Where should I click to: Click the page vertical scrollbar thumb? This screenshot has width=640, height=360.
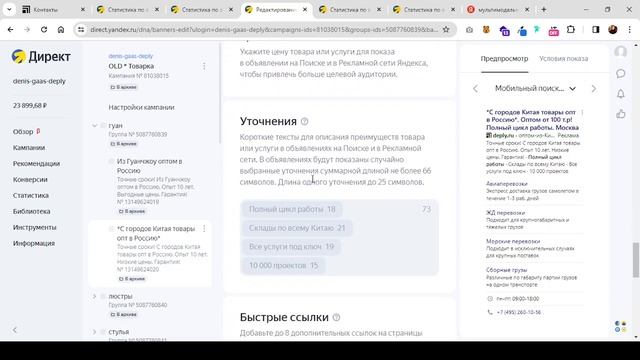tap(636, 260)
